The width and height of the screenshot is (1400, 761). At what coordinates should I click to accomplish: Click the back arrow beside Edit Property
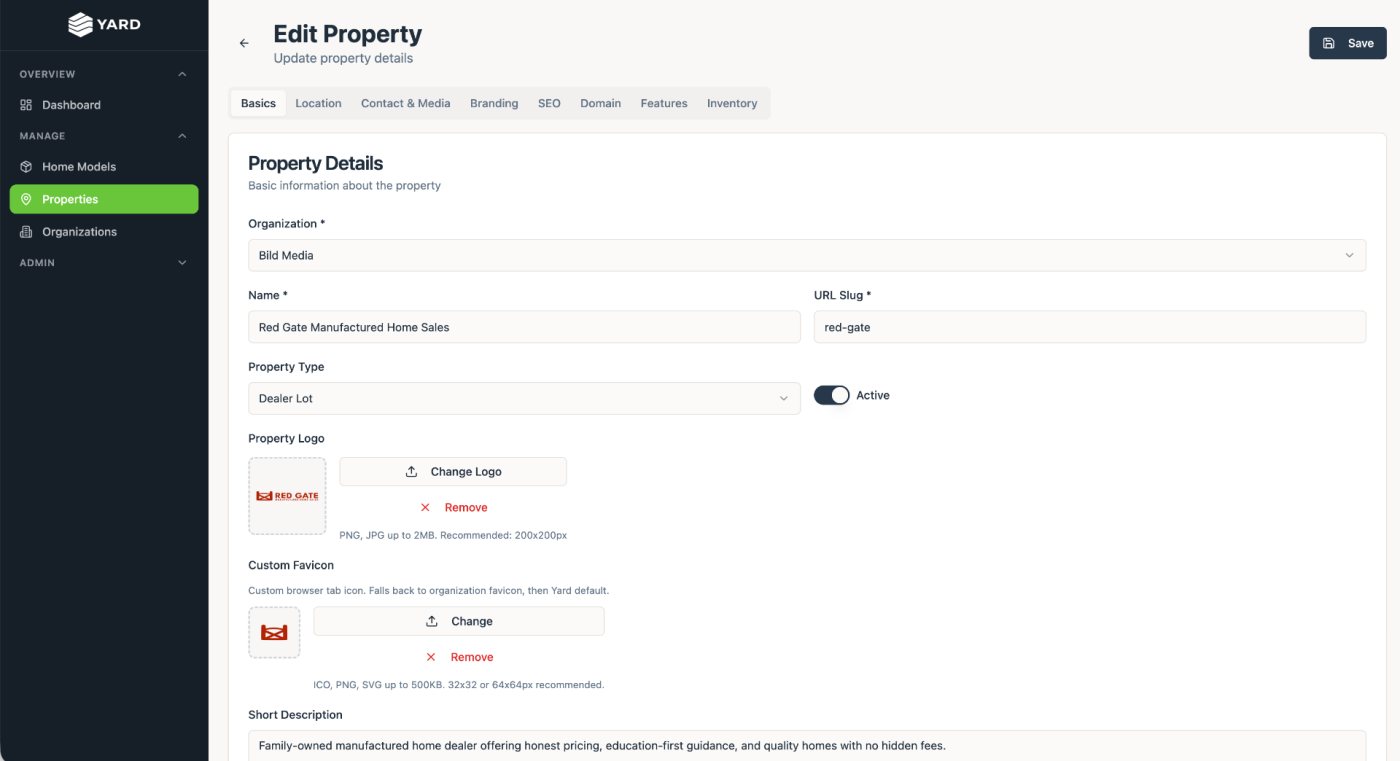tap(244, 43)
